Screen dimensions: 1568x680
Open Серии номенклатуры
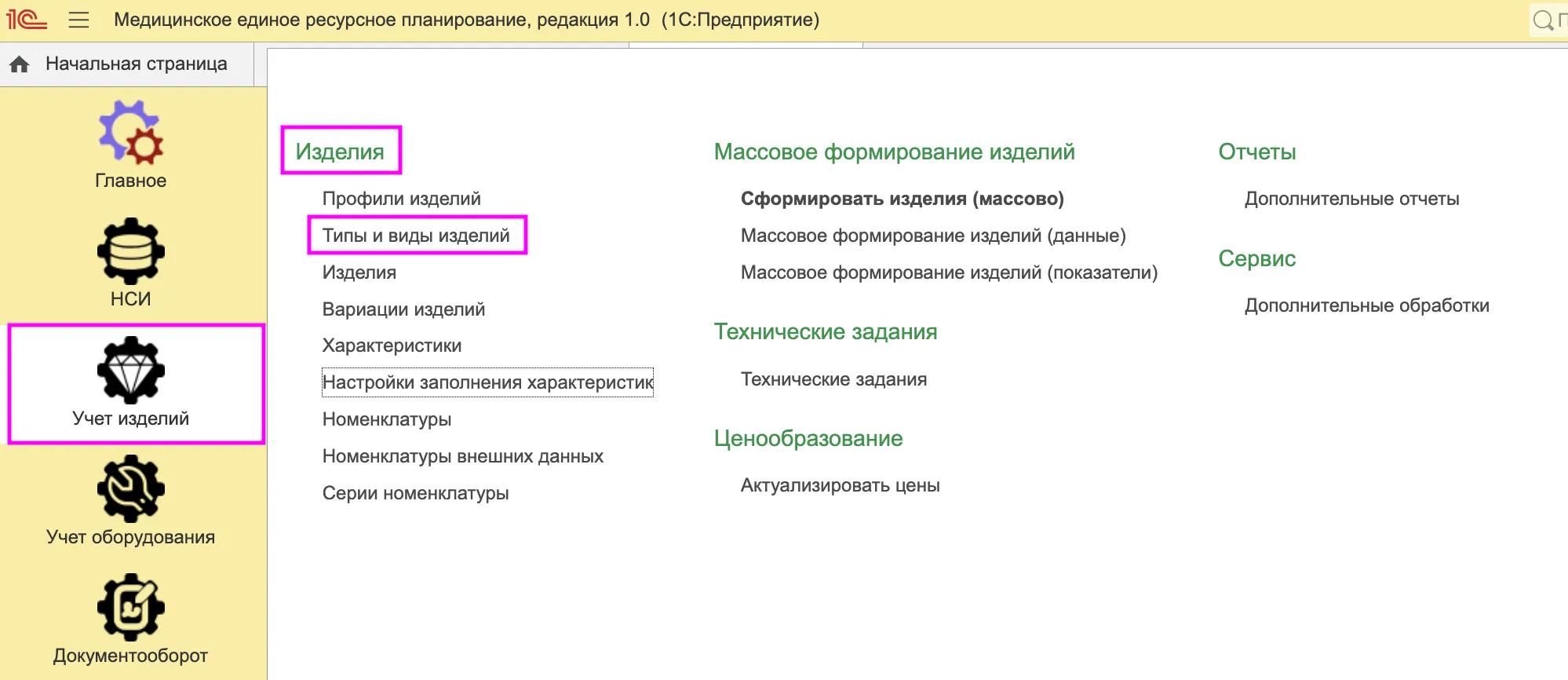pos(415,493)
